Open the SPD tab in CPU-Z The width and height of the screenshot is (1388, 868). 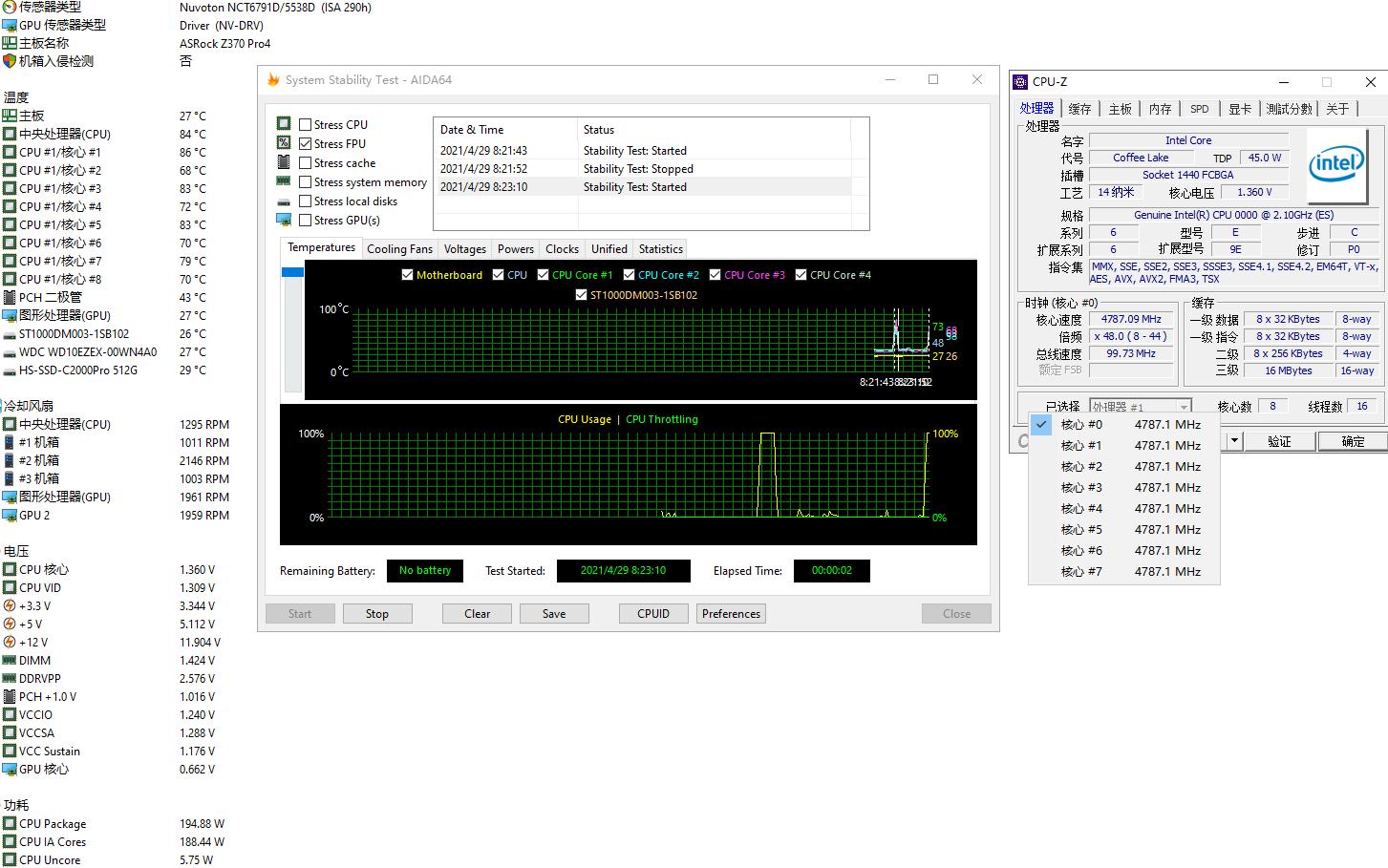tap(1200, 108)
